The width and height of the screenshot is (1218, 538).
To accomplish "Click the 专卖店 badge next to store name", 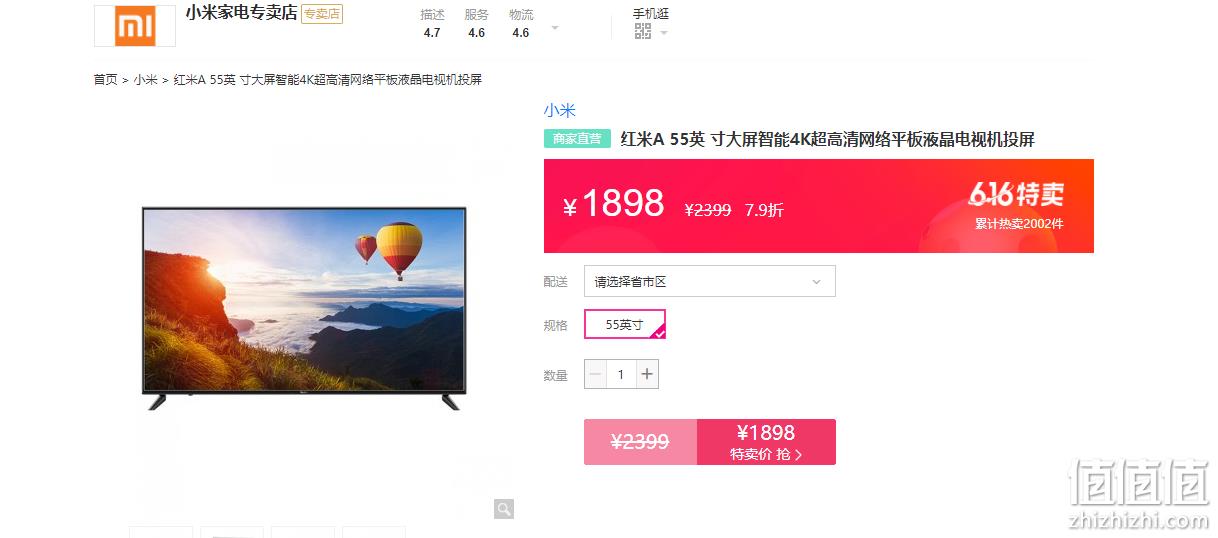I will 322,14.
